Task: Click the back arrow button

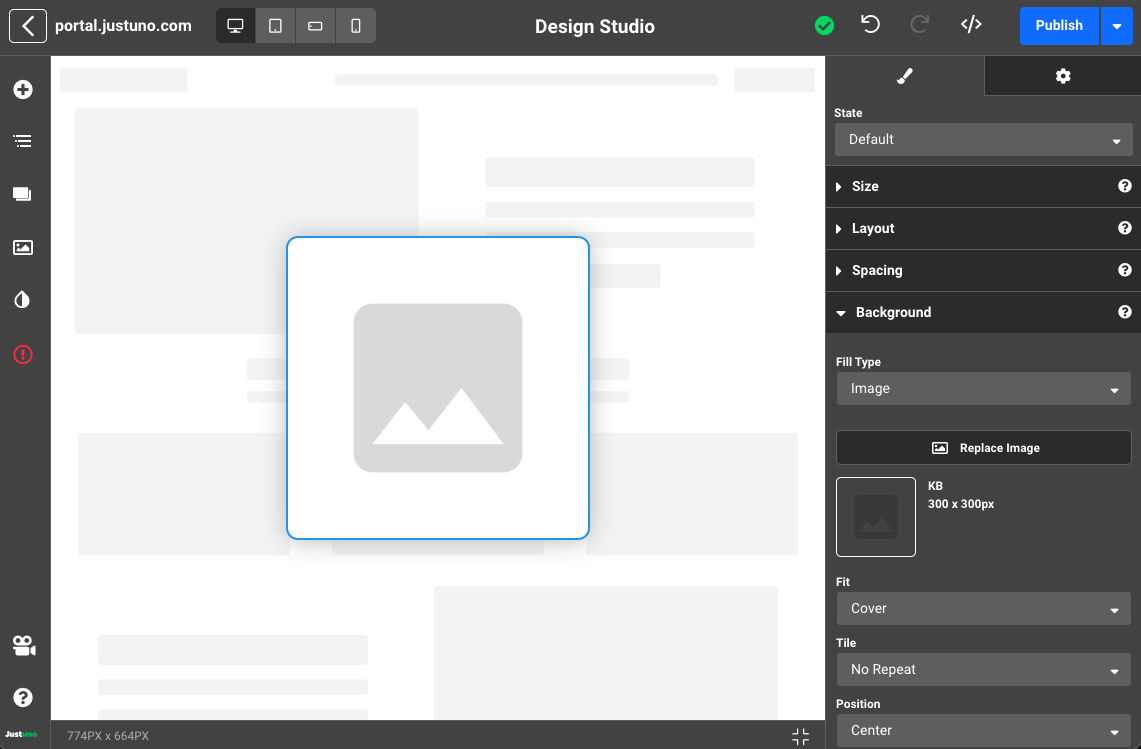Action: tap(28, 26)
